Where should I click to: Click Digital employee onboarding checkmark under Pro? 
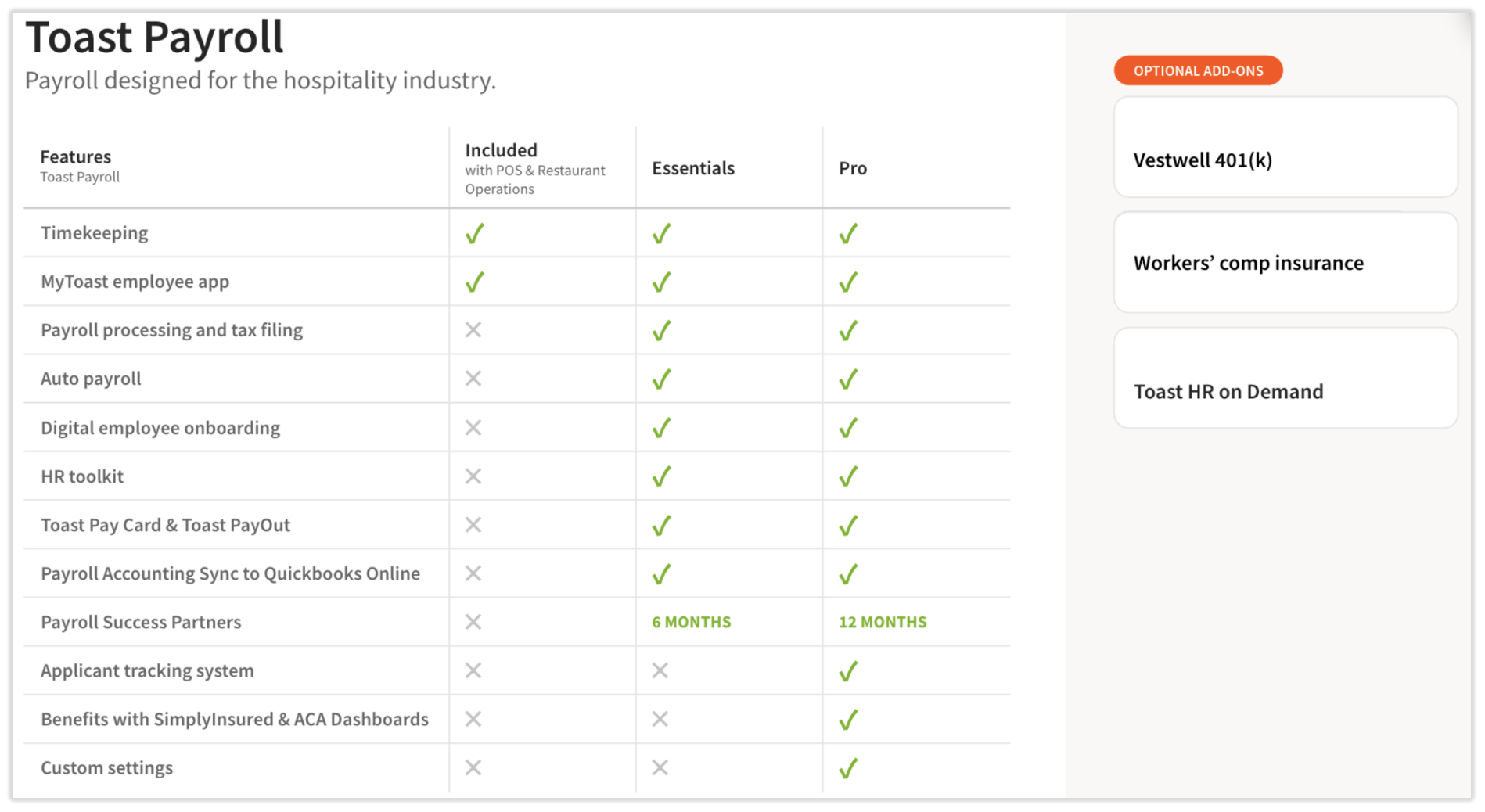(x=849, y=428)
